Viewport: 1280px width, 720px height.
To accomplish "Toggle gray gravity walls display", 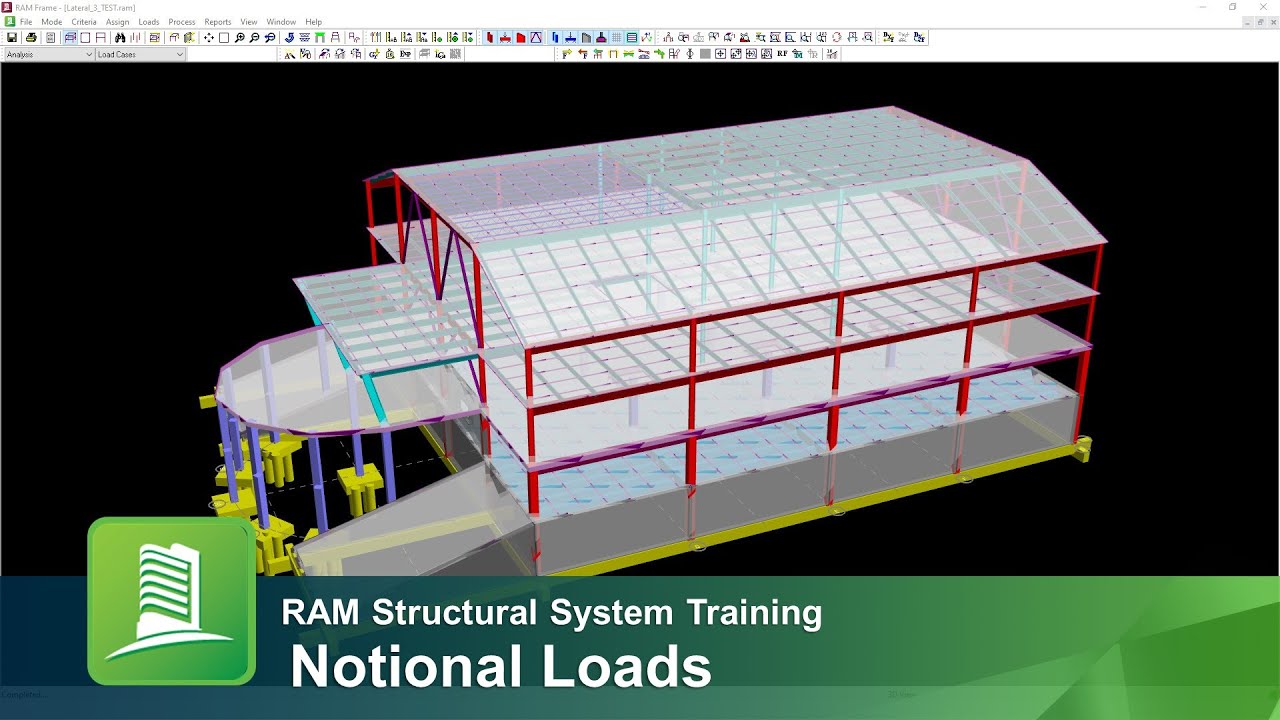I will pos(586,37).
